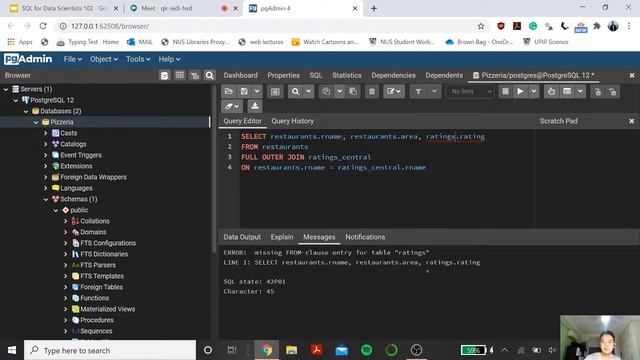This screenshot has height=360, width=640.
Task: Click the Save File toolbar icon
Action: [x=244, y=91]
